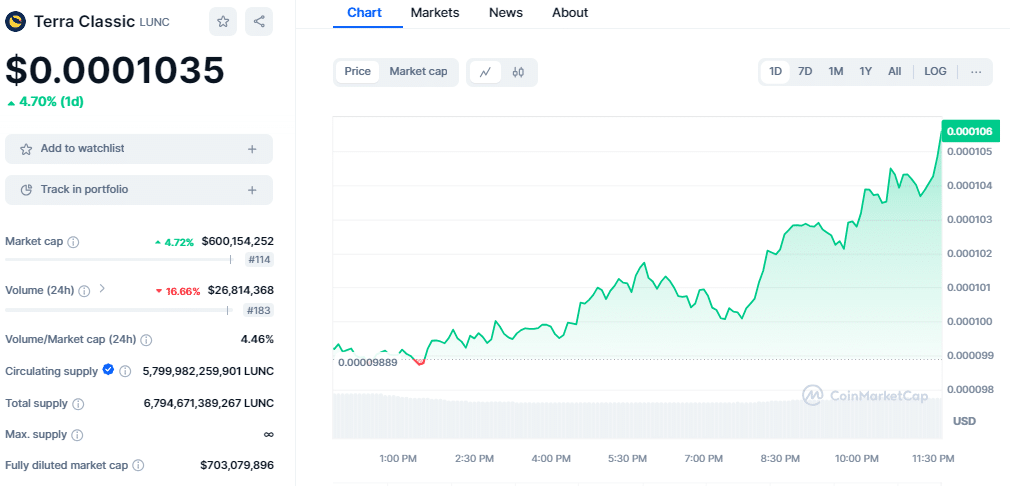Click Market cap info icon
Screen dimensions: 1010x486
[73, 242]
